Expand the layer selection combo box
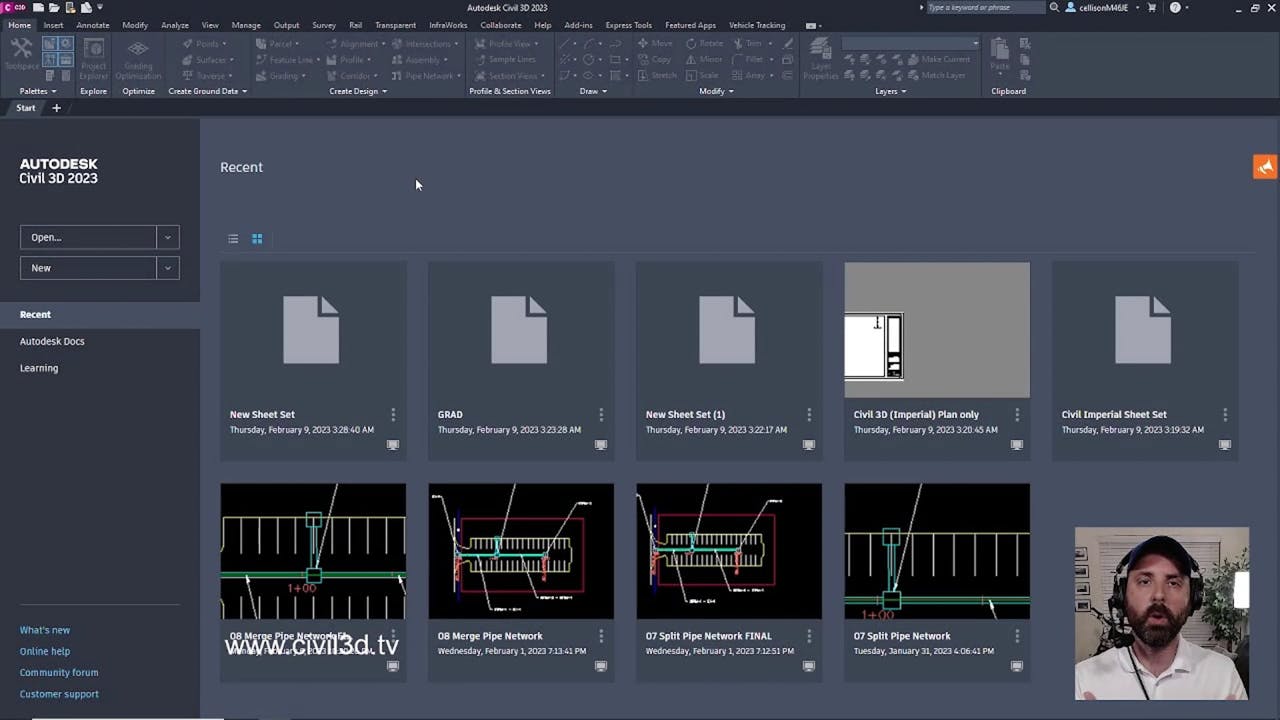 [x=975, y=43]
